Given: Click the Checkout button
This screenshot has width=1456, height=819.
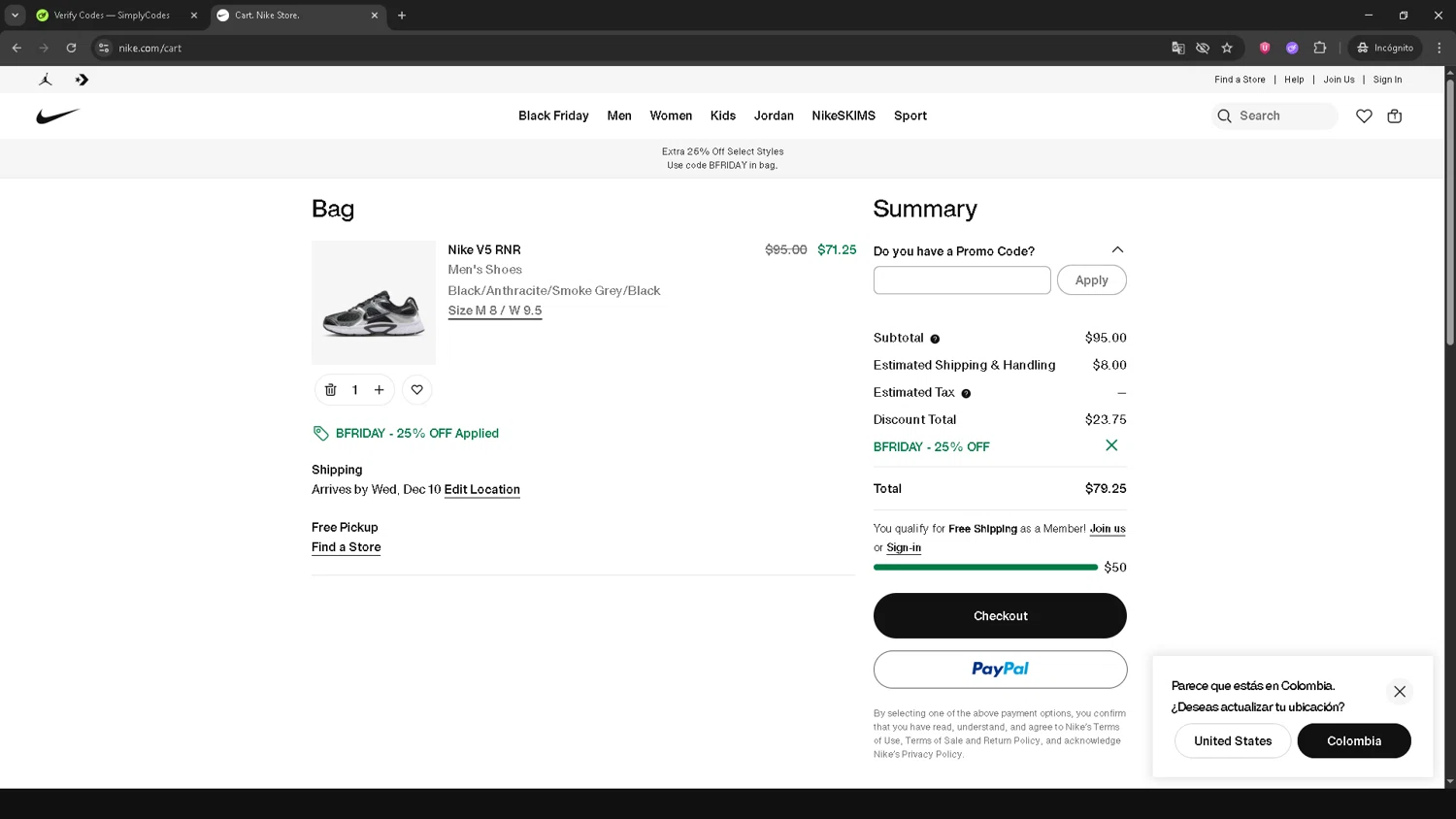Looking at the screenshot, I should point(1000,616).
